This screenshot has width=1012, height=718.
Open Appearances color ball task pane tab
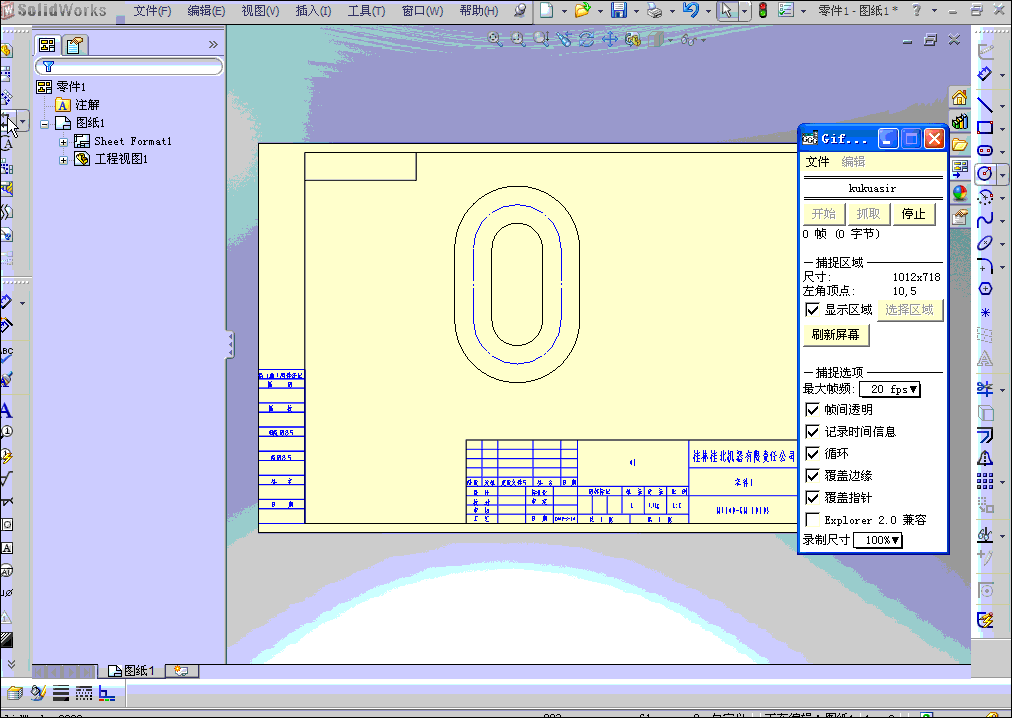960,193
